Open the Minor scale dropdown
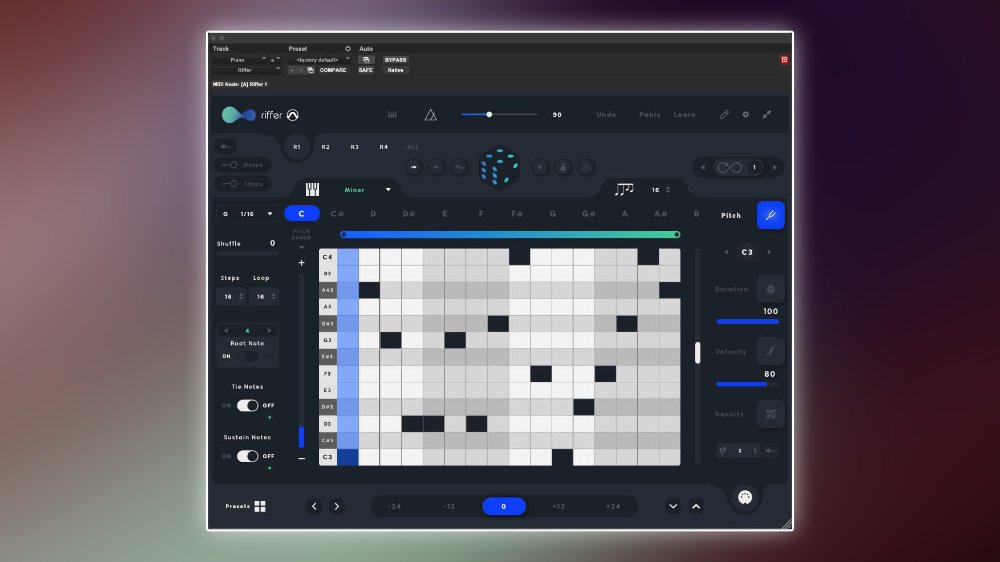Viewport: 1000px width, 562px height. (x=367, y=189)
